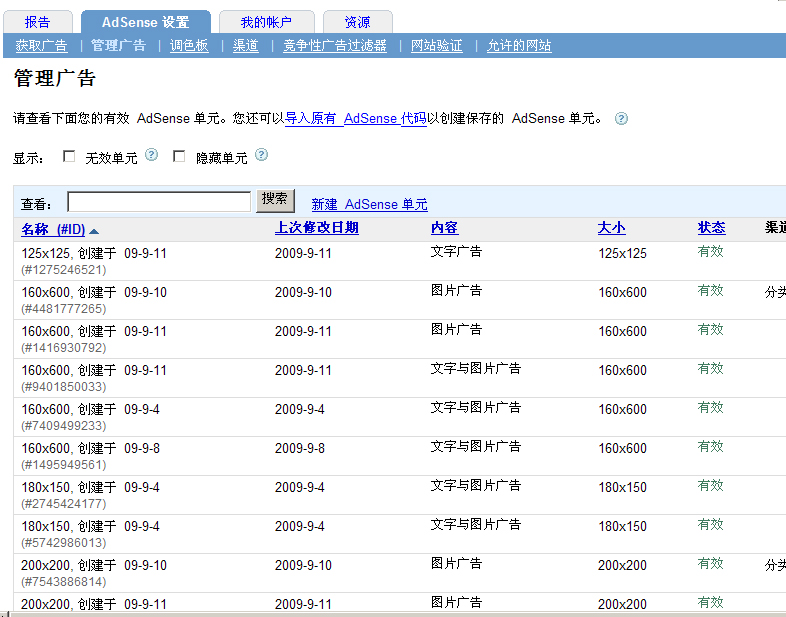786x617 pixels.
Task: Sort by 名称 (#ID) column header
Action: [54, 229]
